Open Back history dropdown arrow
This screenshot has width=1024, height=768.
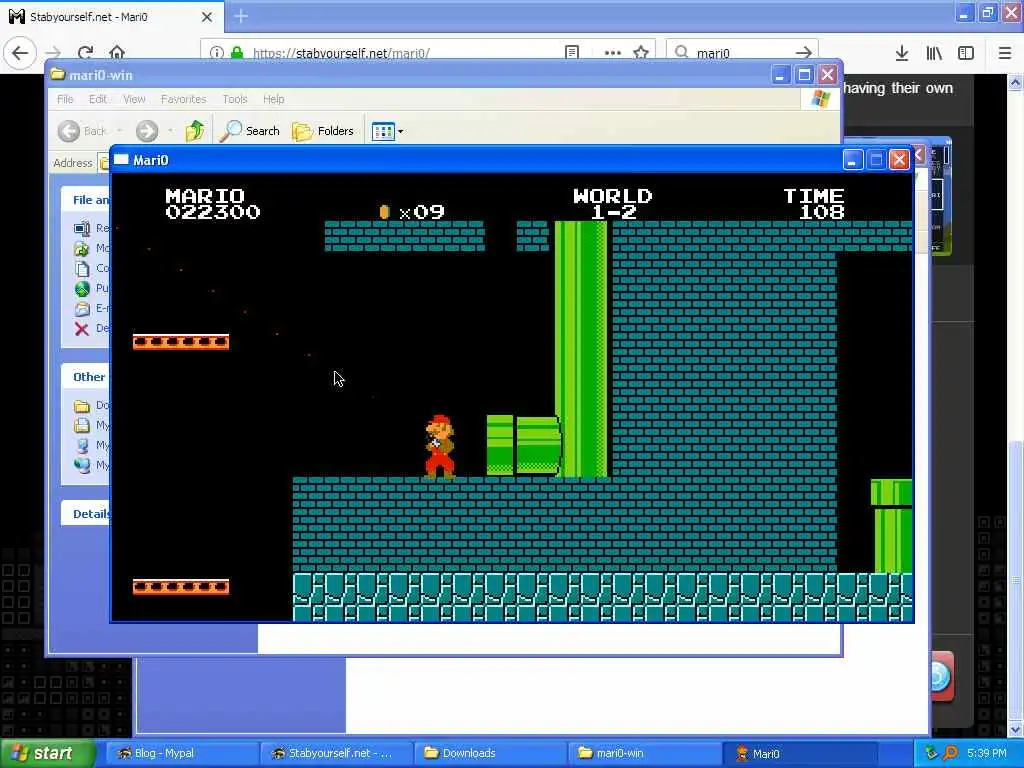pos(120,131)
